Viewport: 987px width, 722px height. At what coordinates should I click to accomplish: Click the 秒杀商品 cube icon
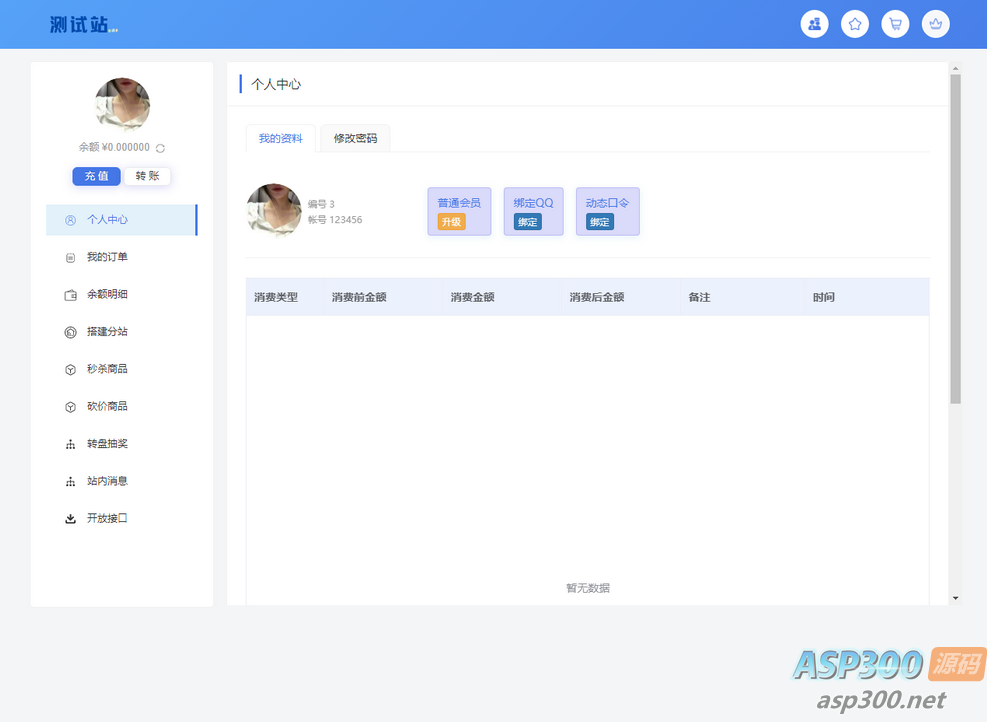[x=70, y=369]
